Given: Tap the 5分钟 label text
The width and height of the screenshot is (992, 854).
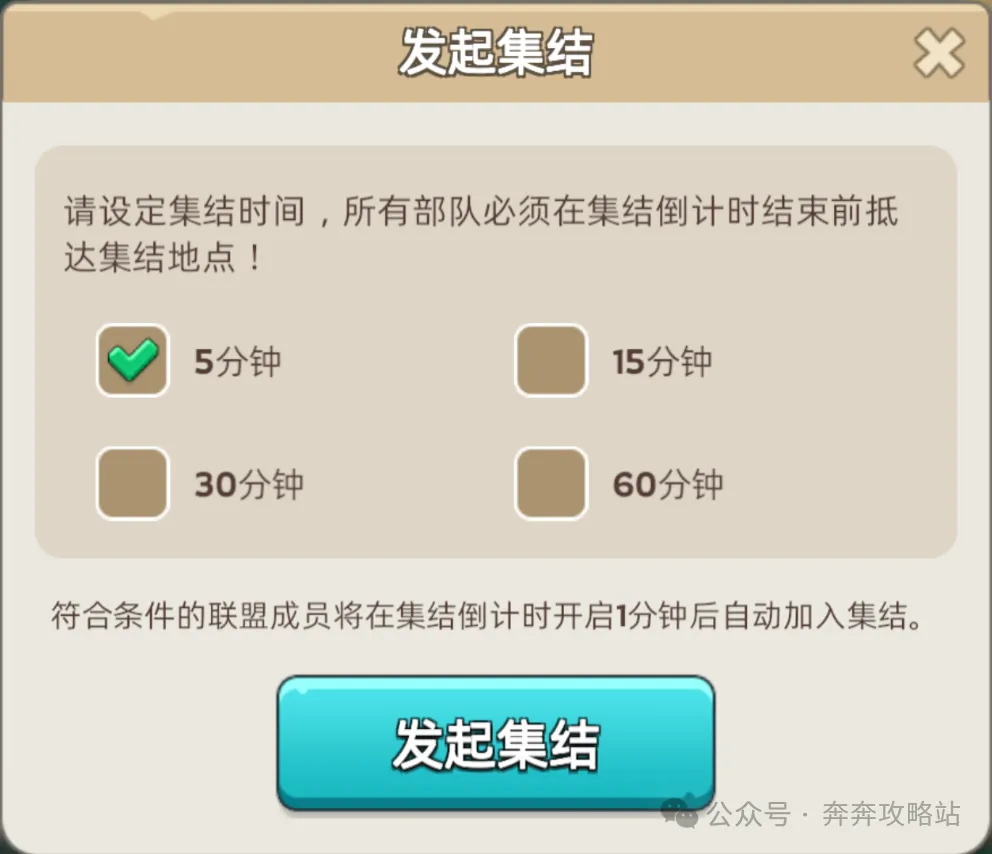Looking at the screenshot, I should click(x=240, y=364).
